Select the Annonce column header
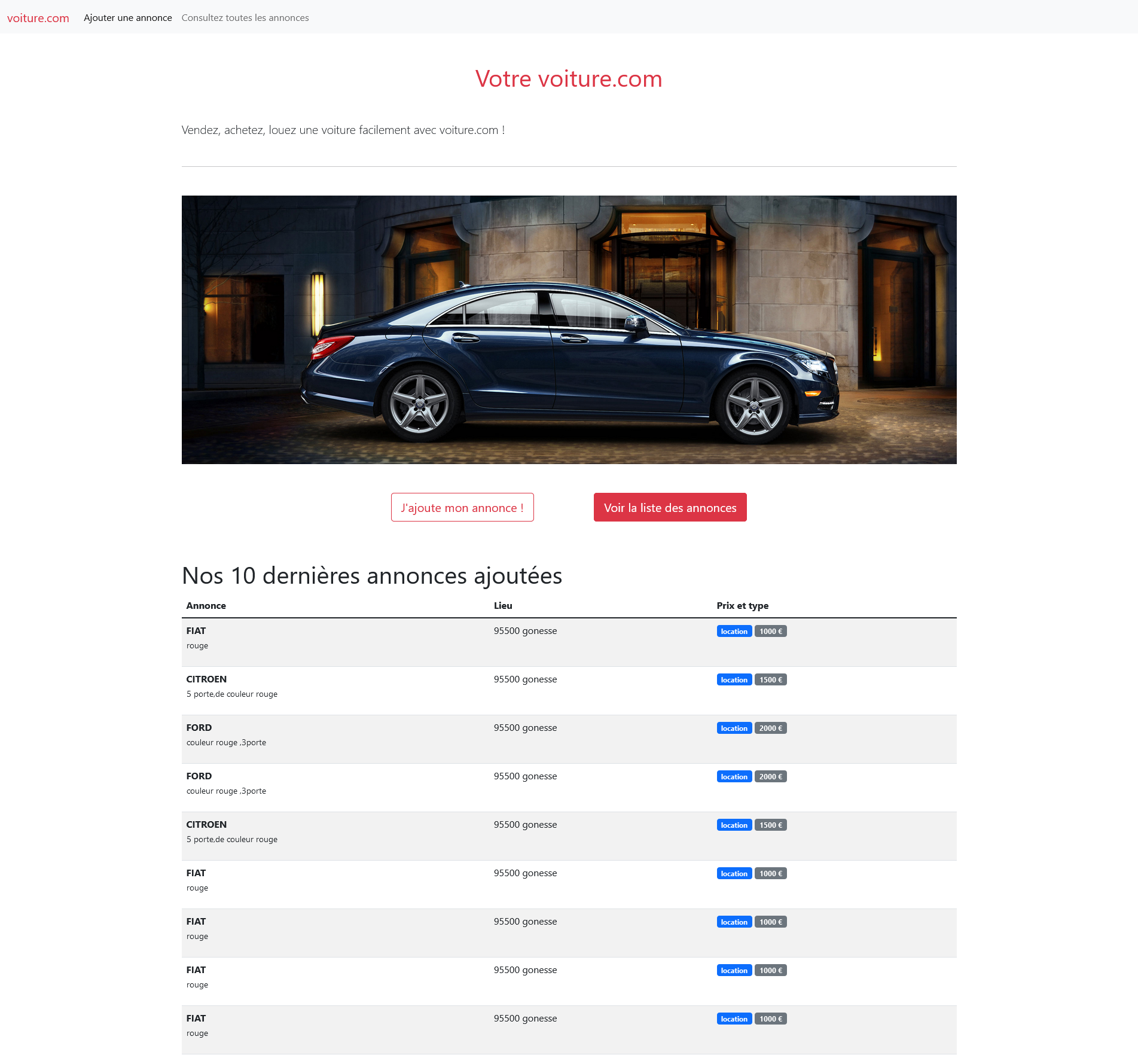1138x1064 pixels. 206,605
